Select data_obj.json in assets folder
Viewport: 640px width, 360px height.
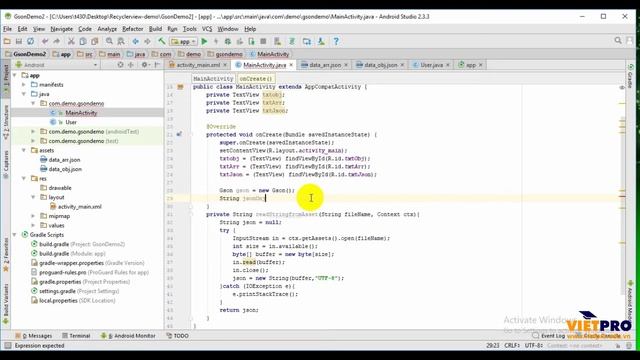[65, 169]
